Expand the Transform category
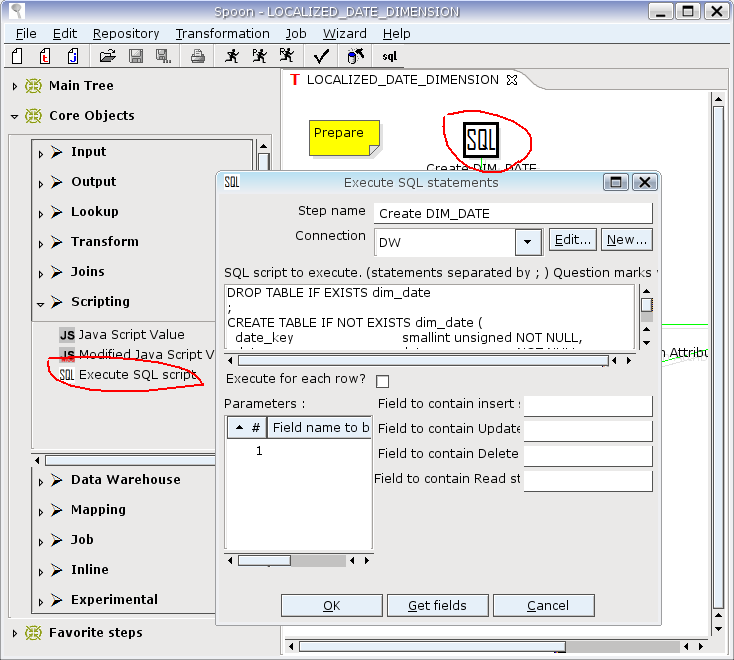 (x=41, y=243)
